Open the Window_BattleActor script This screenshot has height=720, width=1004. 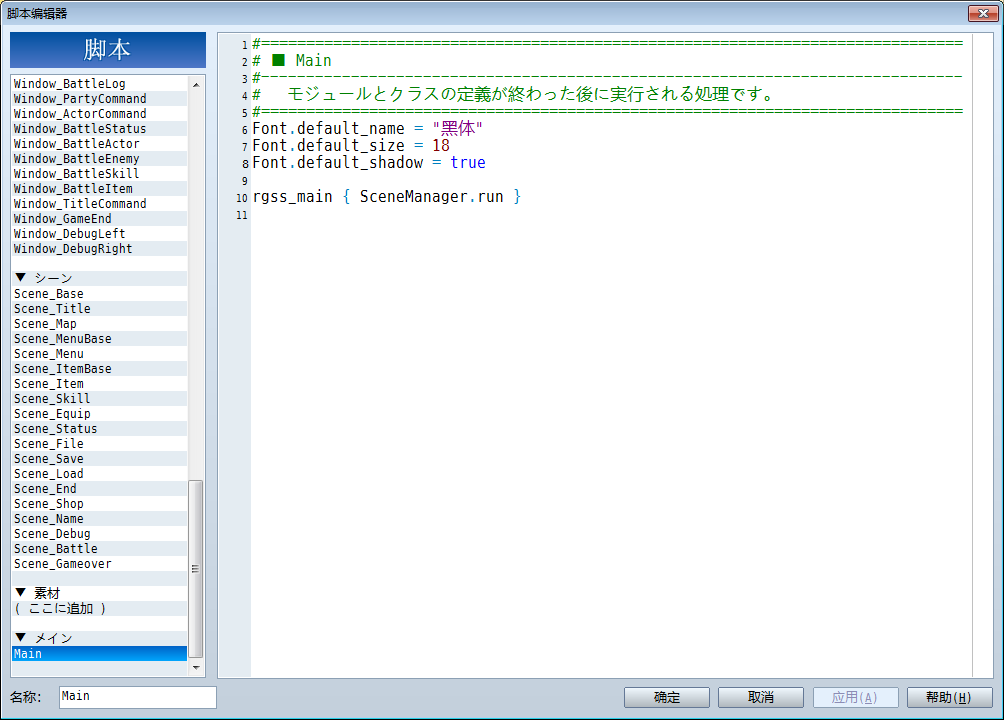(x=99, y=143)
